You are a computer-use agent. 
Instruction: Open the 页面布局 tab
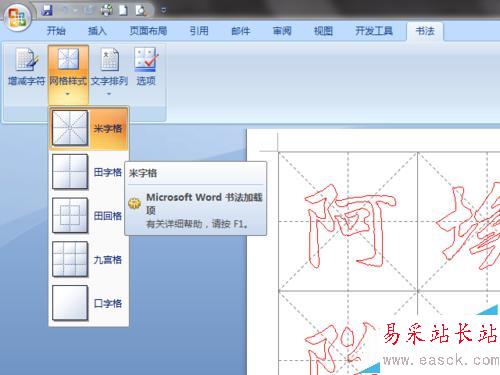pyautogui.click(x=148, y=31)
